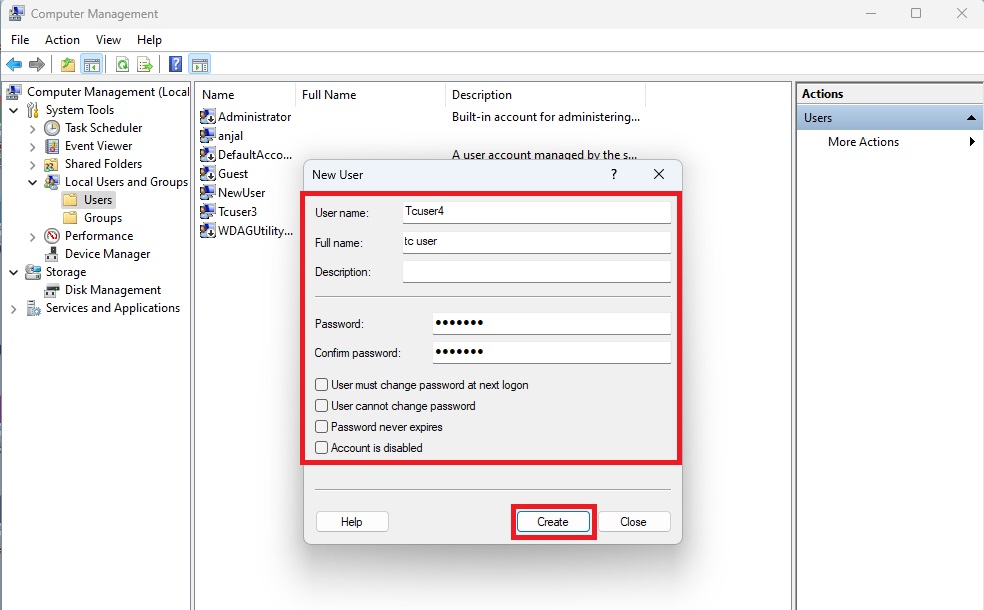Viewport: 984px width, 610px height.
Task: Tick the 'Account is disabled' checkbox
Action: tap(322, 448)
